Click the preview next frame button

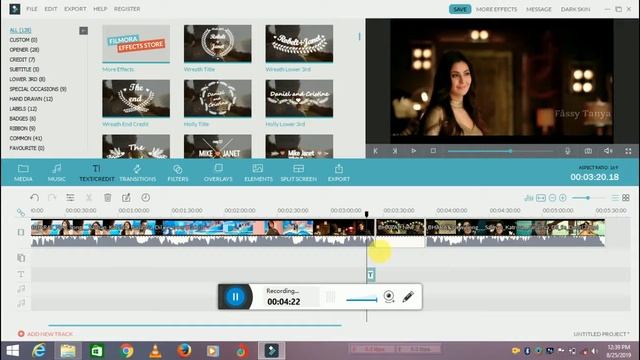pos(395,151)
